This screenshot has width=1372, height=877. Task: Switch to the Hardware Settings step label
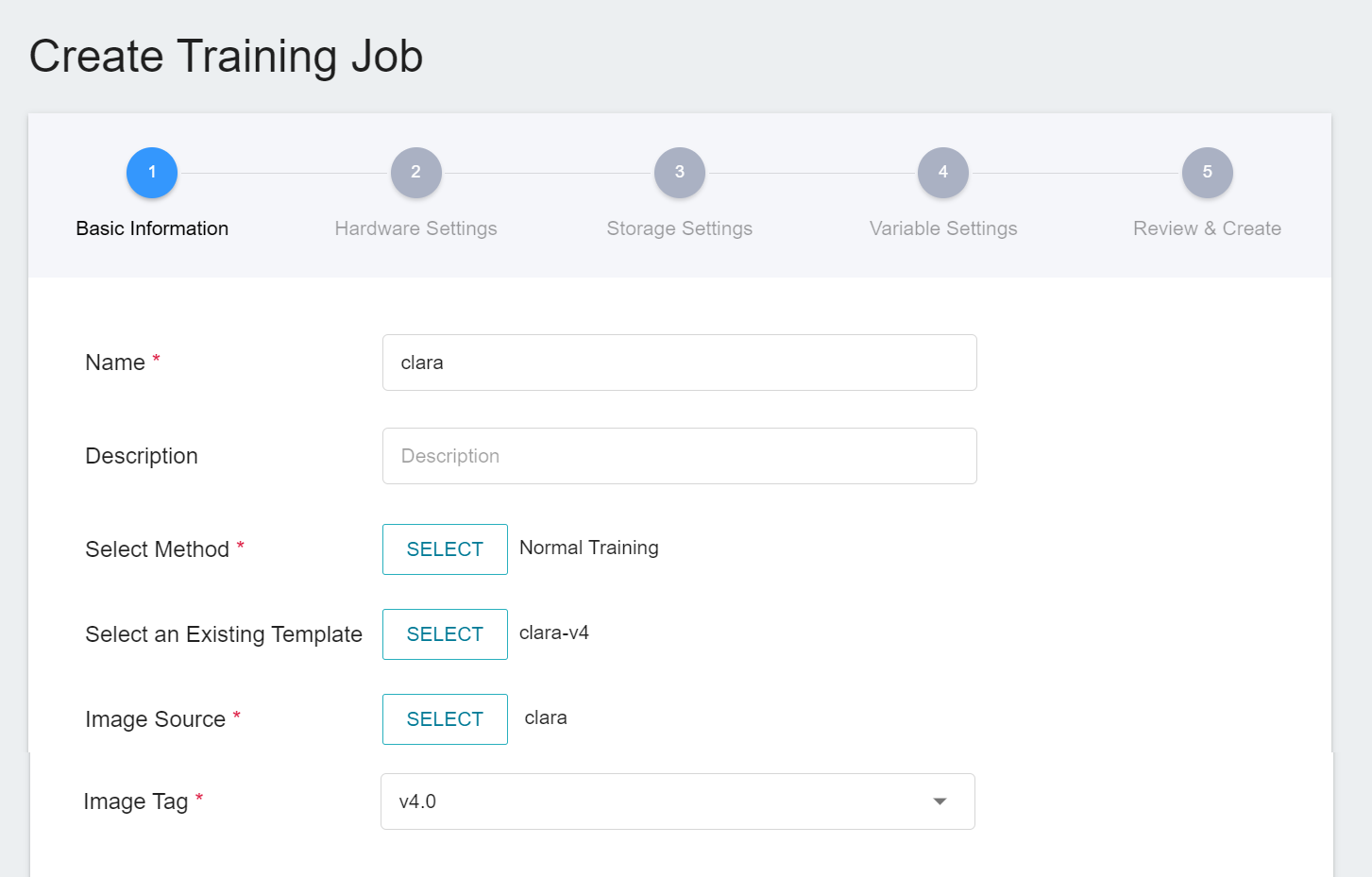tap(415, 228)
